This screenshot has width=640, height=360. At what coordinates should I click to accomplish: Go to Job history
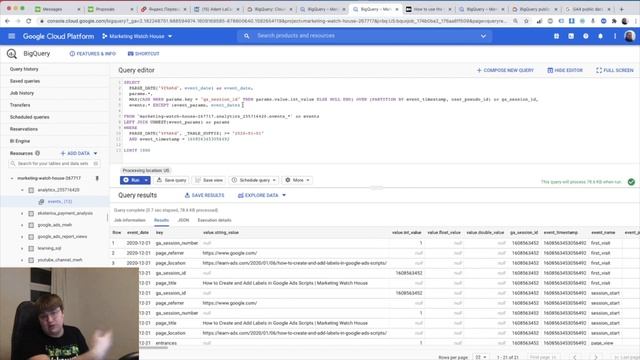(x=22, y=93)
